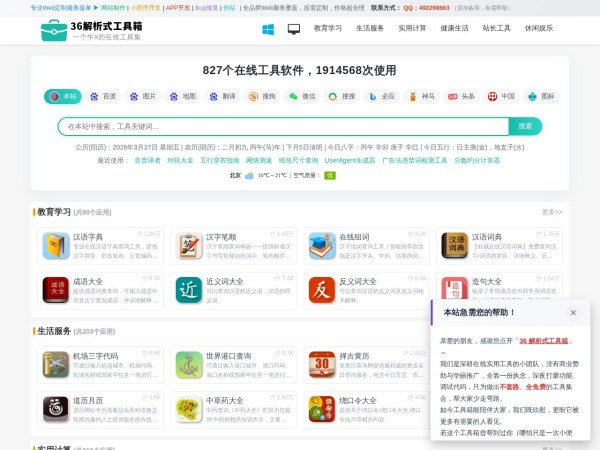This screenshot has width=600, height=450.
Task: Click the weather cloud icon beside 北京
Action: [249, 176]
